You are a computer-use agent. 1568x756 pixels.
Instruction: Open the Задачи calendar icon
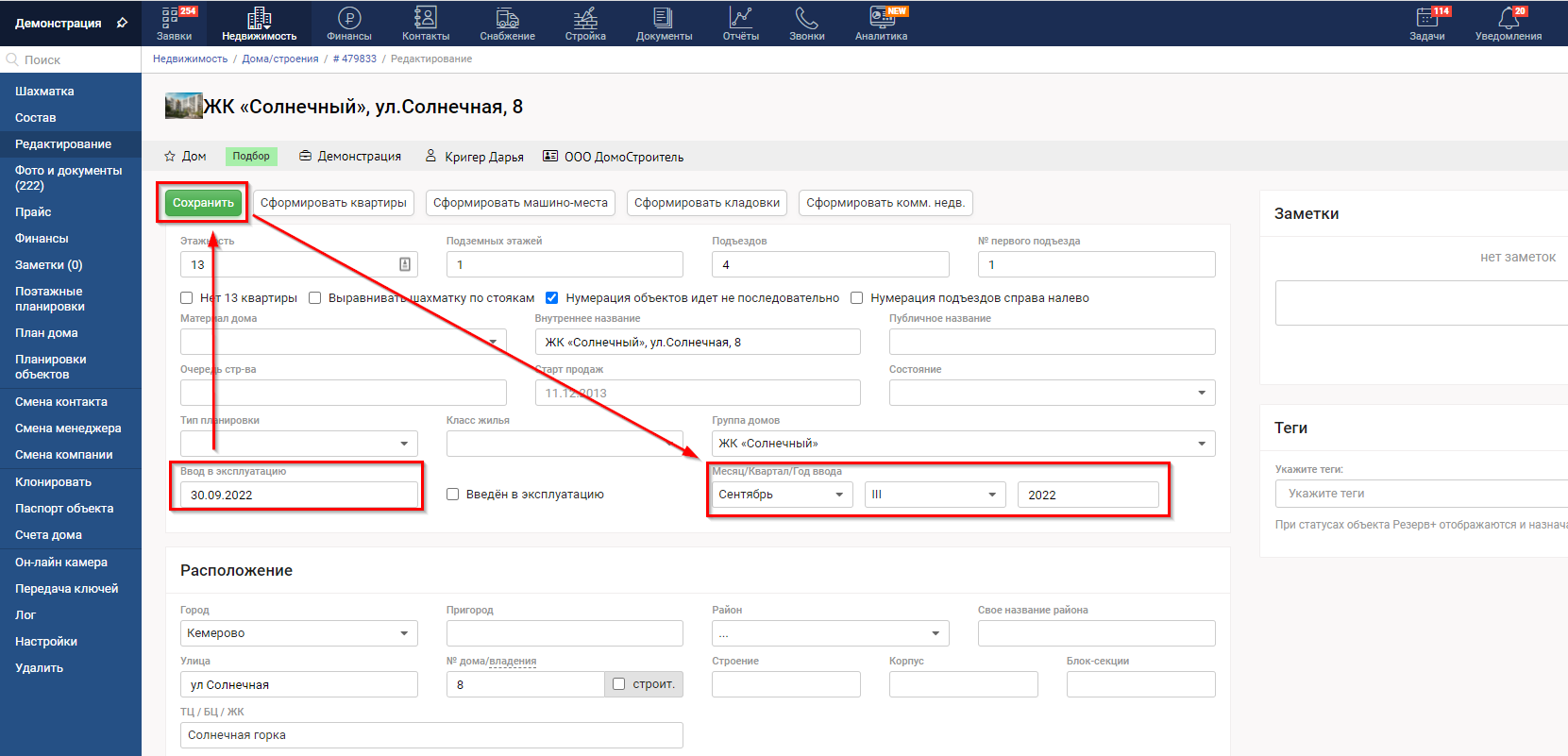(1426, 18)
